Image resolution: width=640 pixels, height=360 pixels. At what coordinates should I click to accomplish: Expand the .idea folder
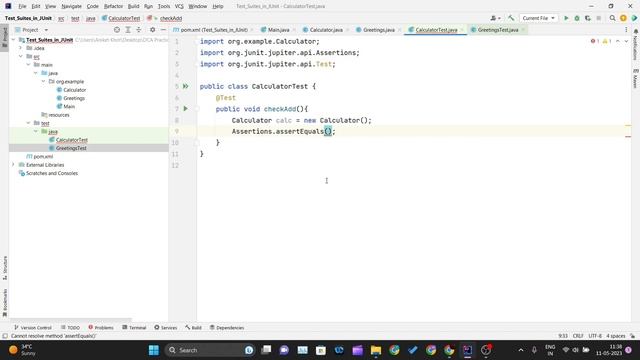[20, 48]
